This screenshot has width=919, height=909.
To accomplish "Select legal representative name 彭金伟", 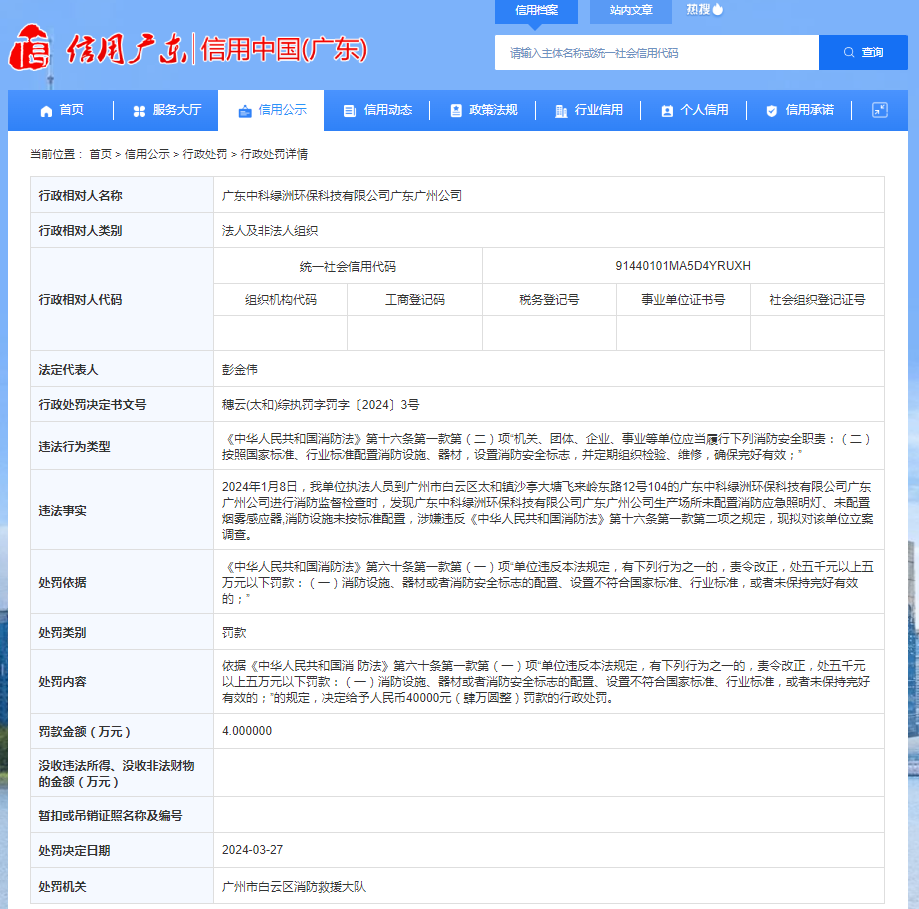I will tap(240, 370).
